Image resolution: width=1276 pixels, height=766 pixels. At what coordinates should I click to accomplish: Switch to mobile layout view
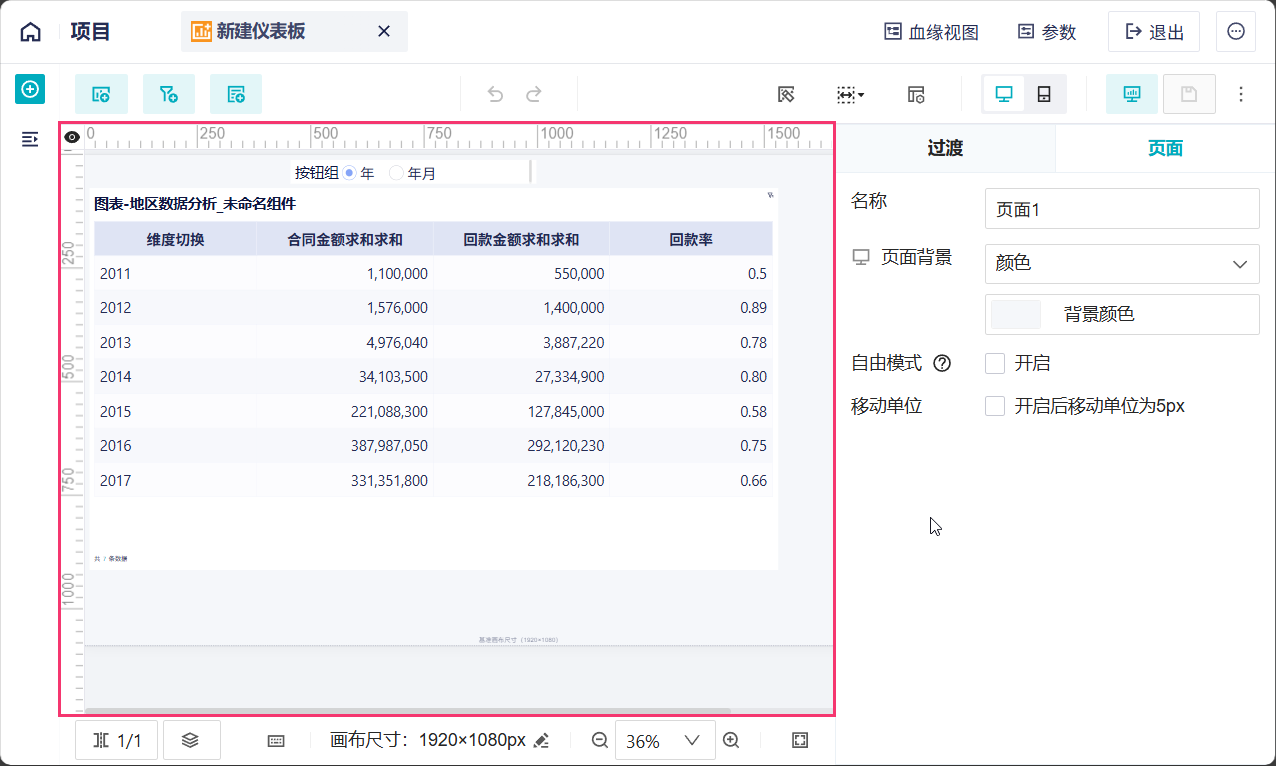point(1044,94)
